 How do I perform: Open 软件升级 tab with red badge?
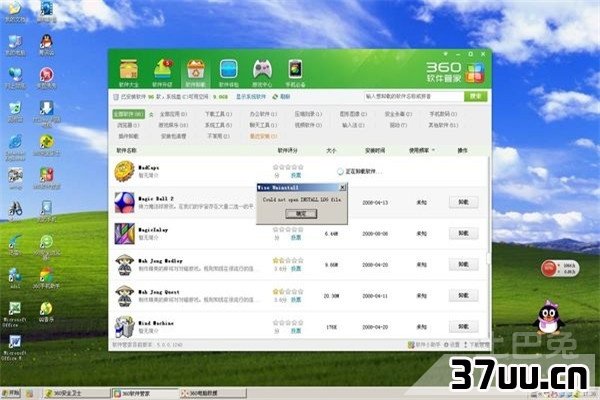pos(162,73)
